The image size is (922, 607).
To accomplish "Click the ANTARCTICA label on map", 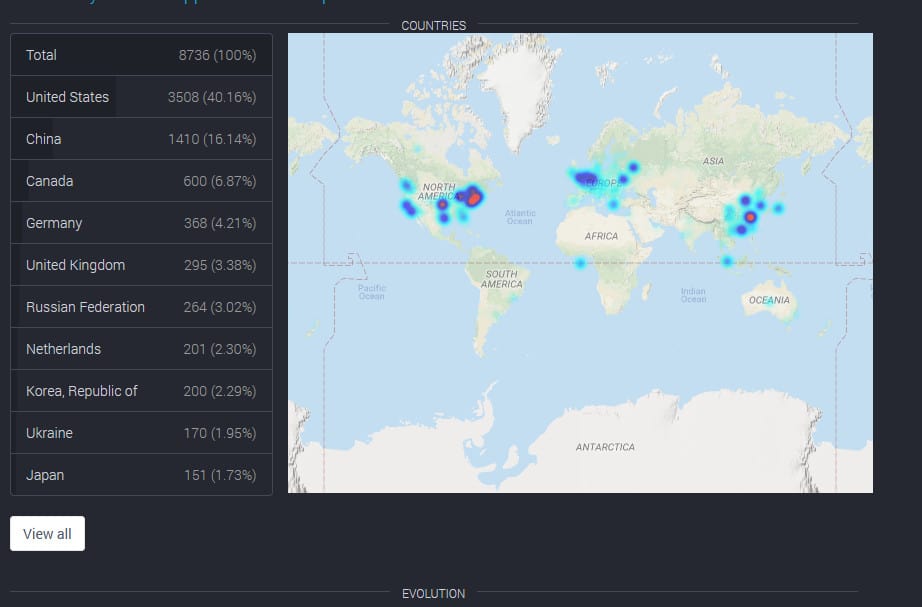I will pos(605,447).
